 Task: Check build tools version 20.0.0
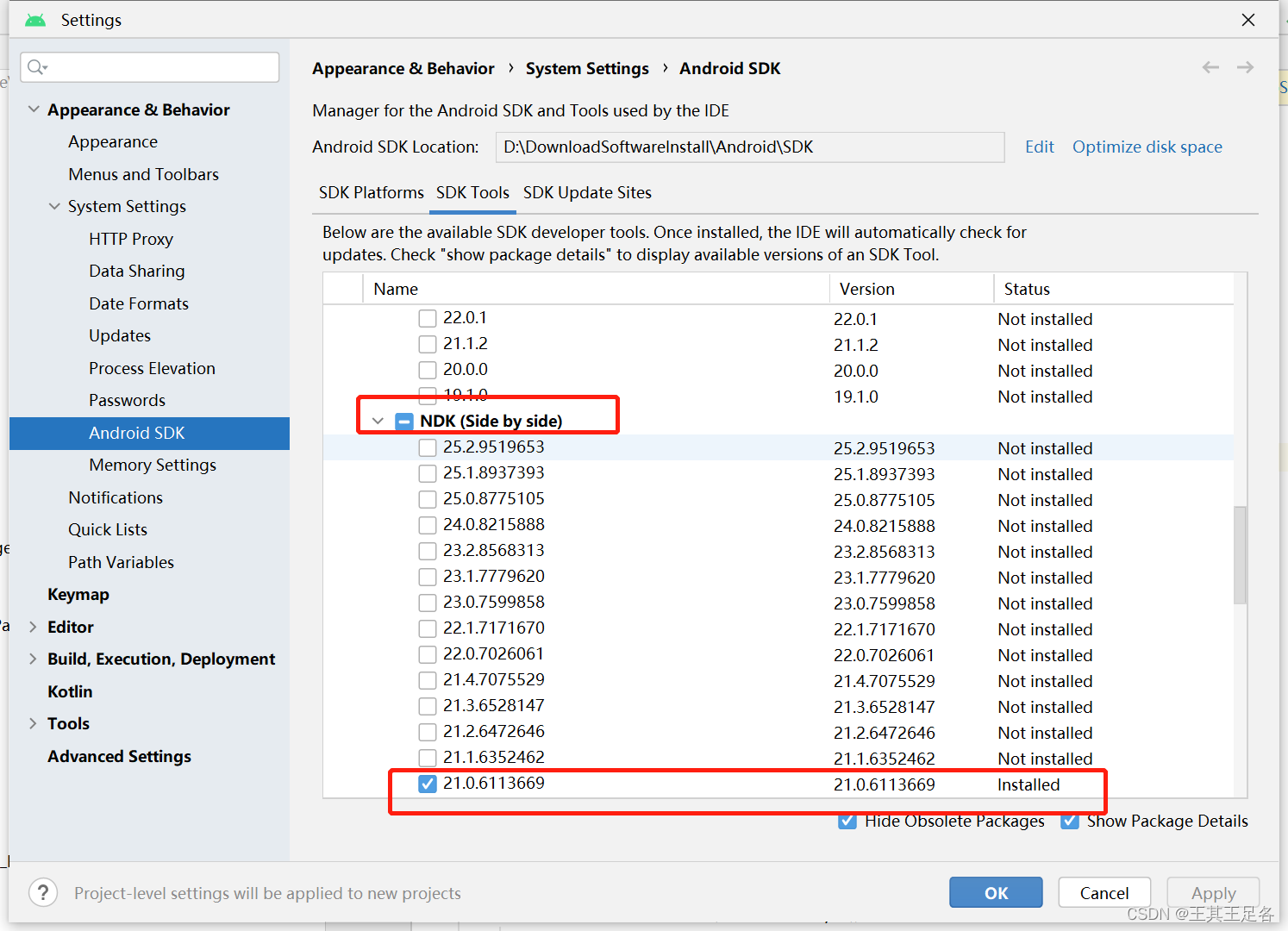[x=428, y=370]
